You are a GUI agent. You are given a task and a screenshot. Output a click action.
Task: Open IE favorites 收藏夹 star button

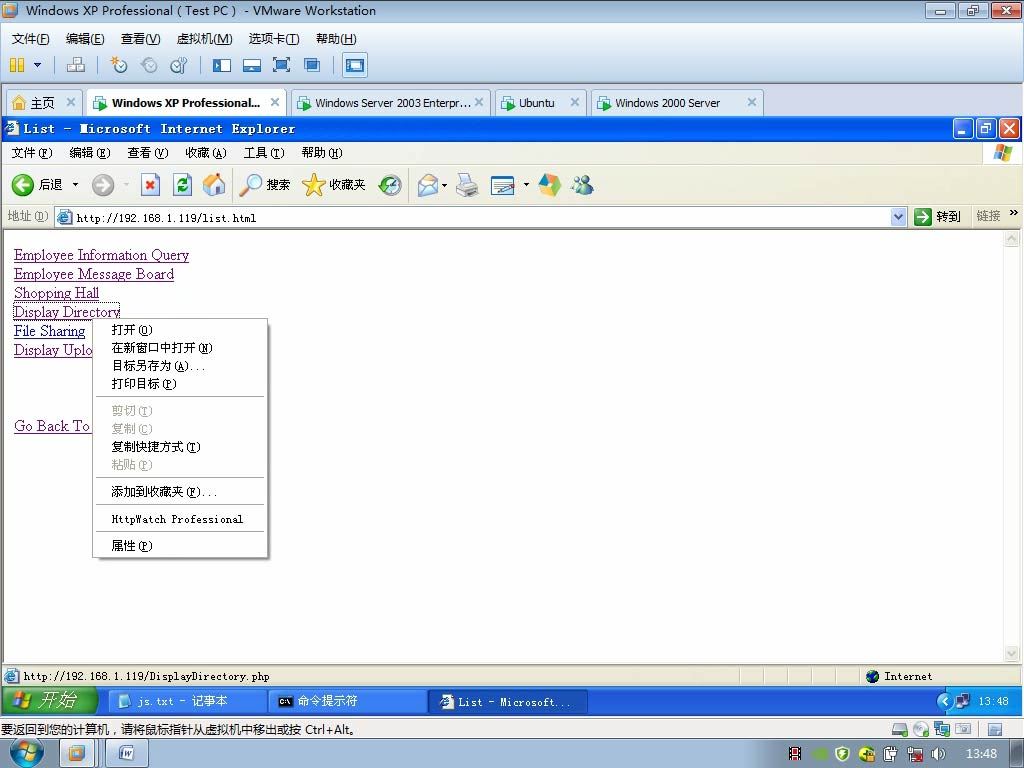click(x=334, y=185)
